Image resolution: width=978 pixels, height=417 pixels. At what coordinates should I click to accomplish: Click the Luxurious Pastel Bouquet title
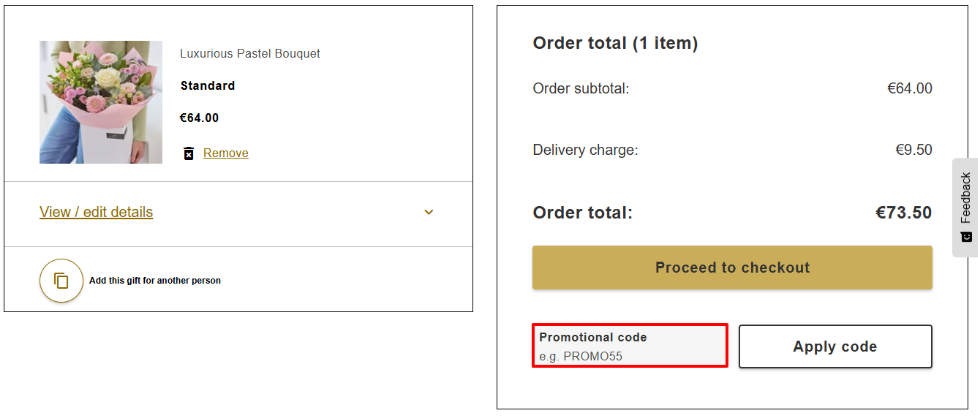(250, 54)
